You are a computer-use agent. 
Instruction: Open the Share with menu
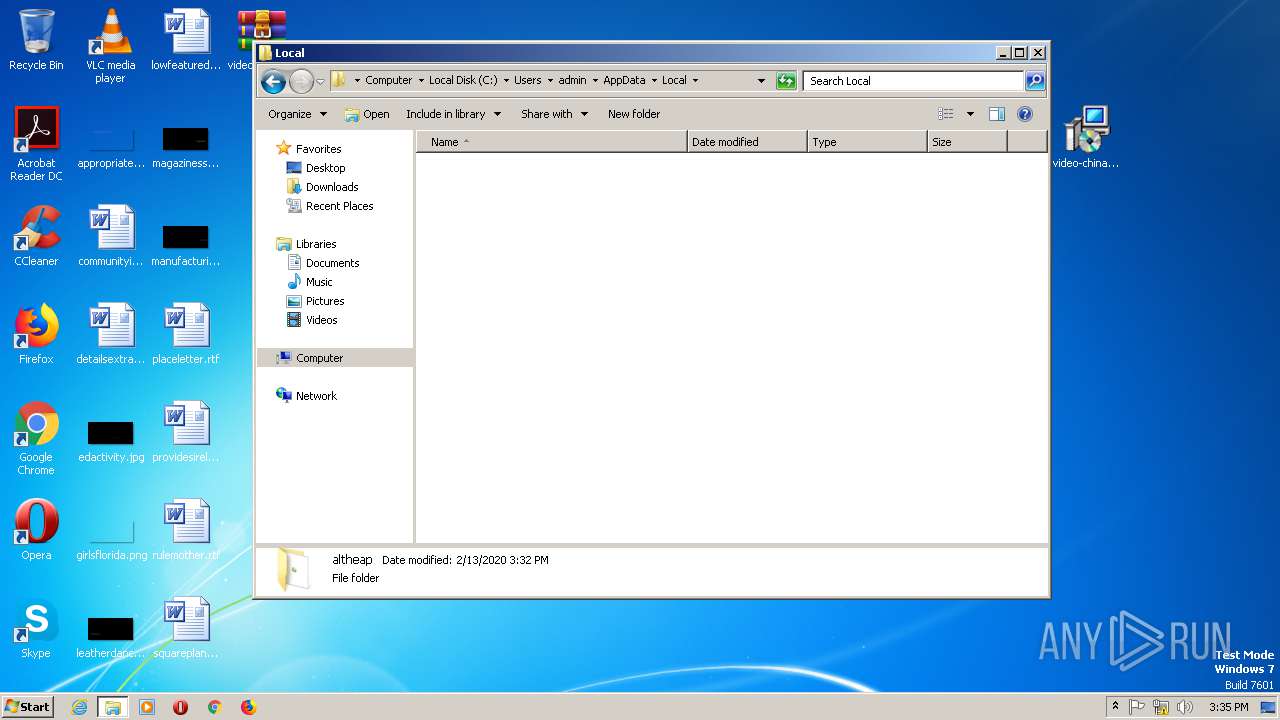click(x=554, y=114)
